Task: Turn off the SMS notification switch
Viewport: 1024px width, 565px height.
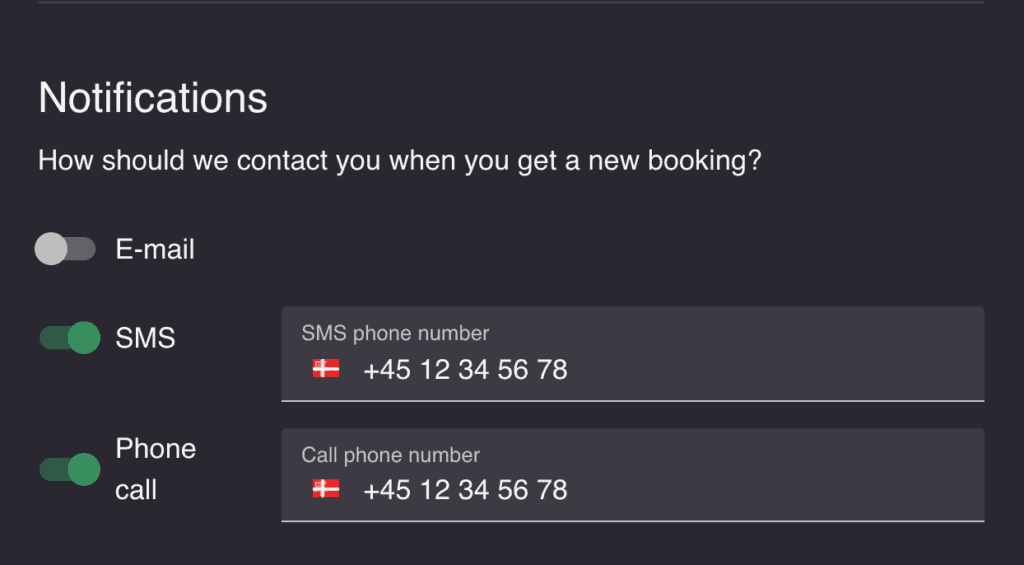Action: click(x=70, y=338)
